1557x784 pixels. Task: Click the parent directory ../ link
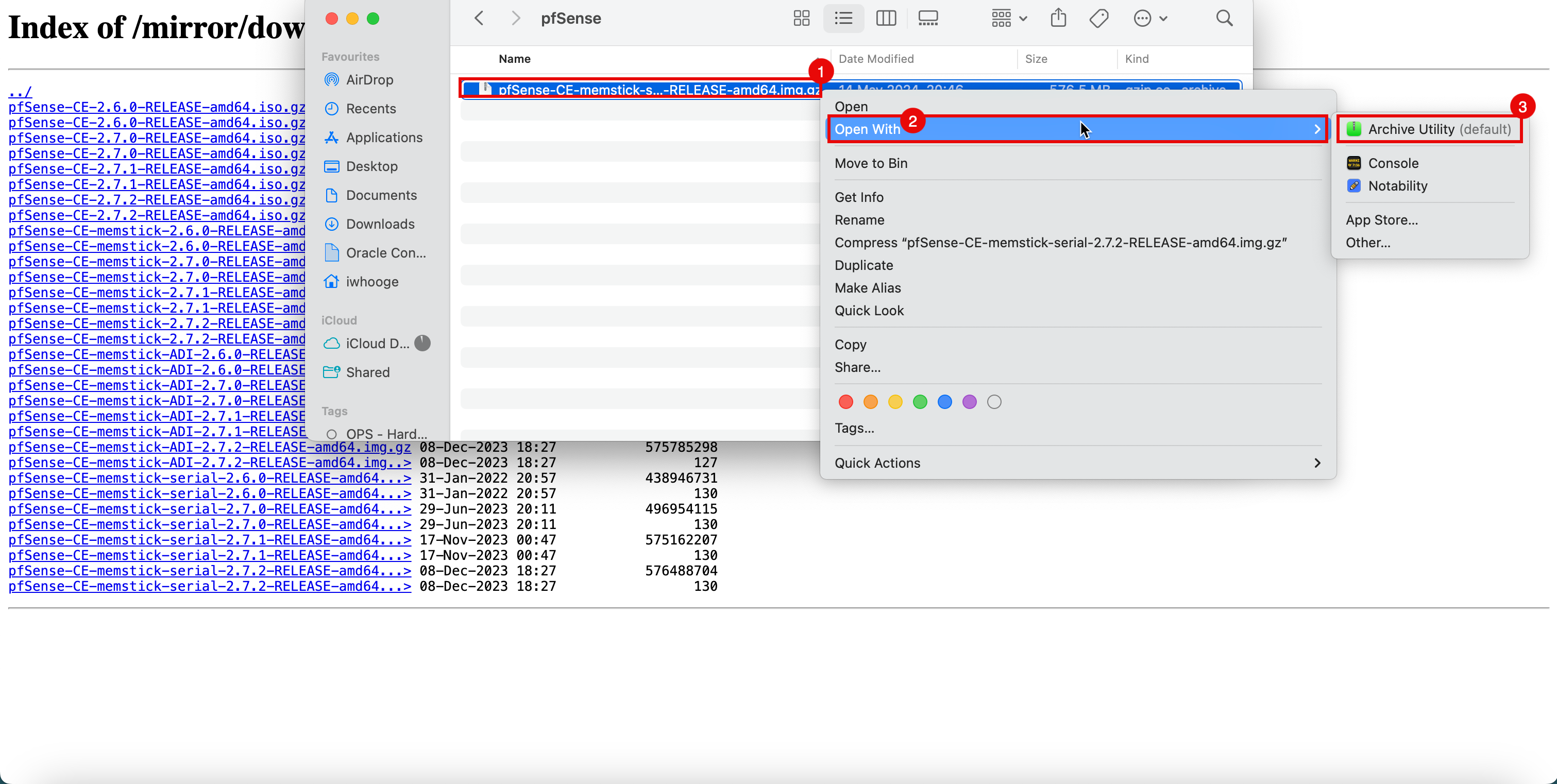pyautogui.click(x=20, y=92)
